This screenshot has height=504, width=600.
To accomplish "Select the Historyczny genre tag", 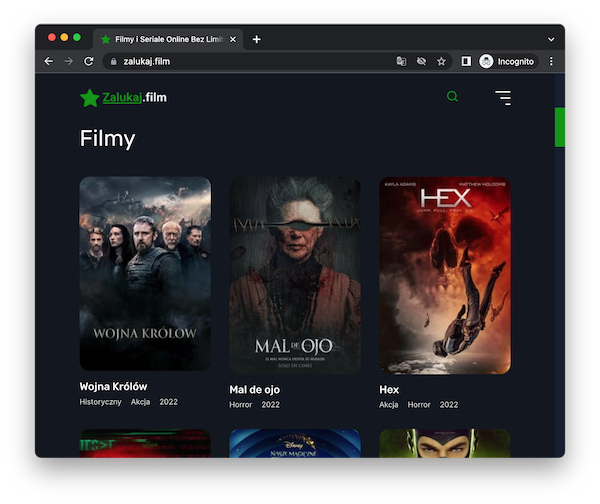I will point(100,402).
